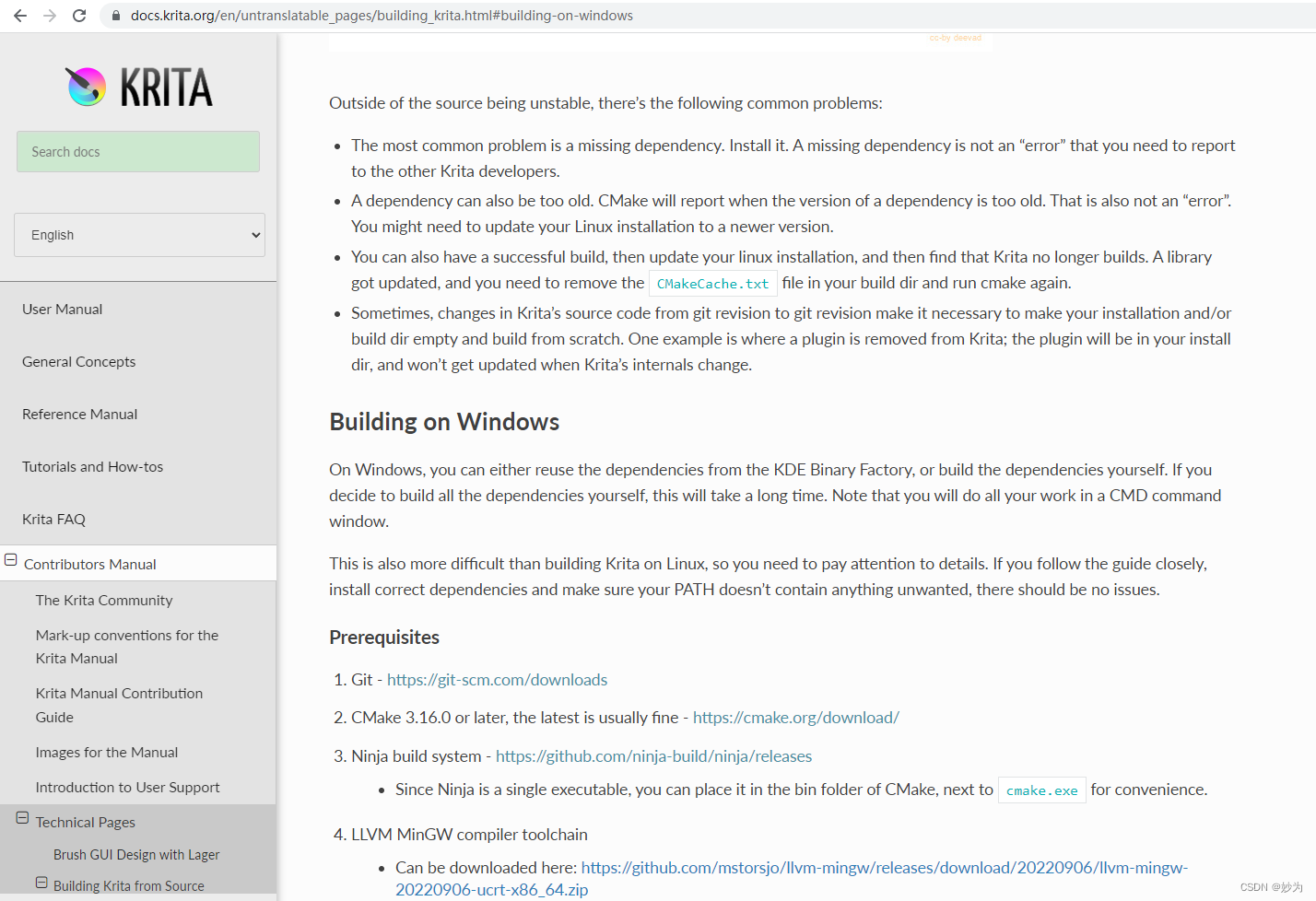Click the padlock site info icon

116,16
